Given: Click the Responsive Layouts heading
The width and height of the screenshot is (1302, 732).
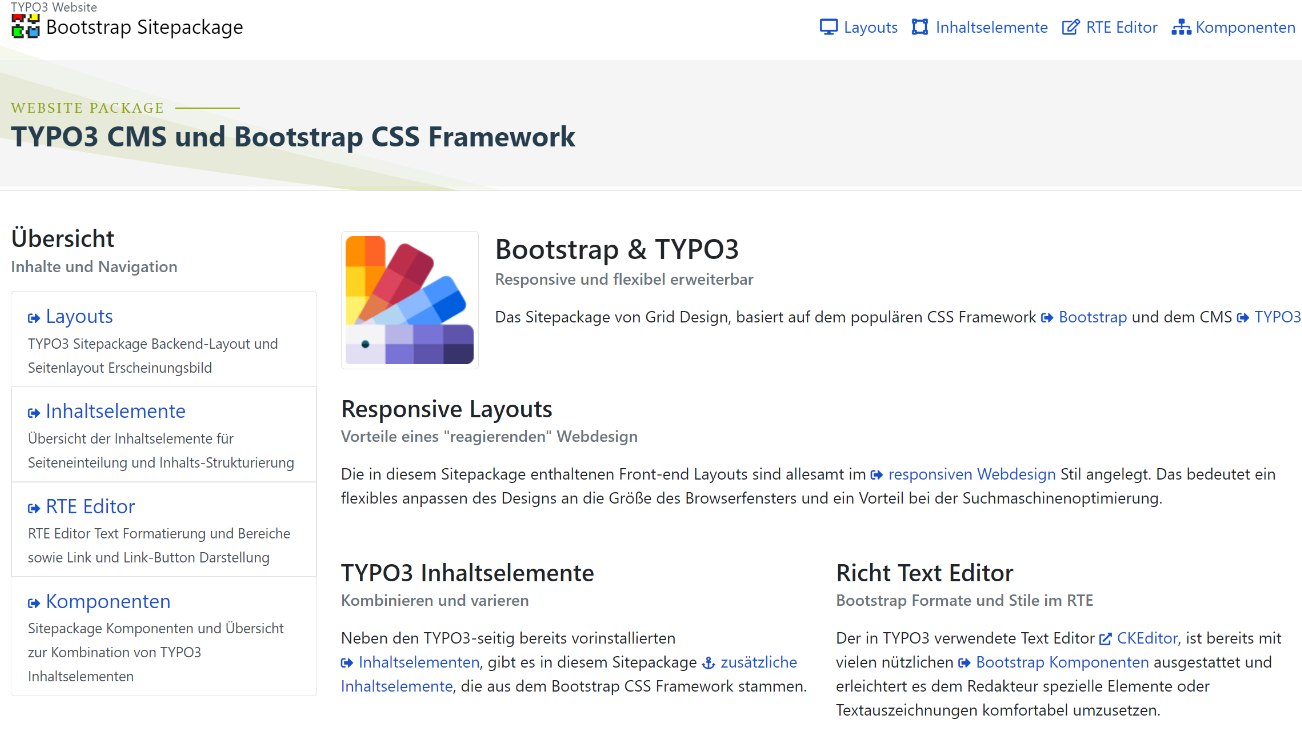Looking at the screenshot, I should (x=447, y=409).
